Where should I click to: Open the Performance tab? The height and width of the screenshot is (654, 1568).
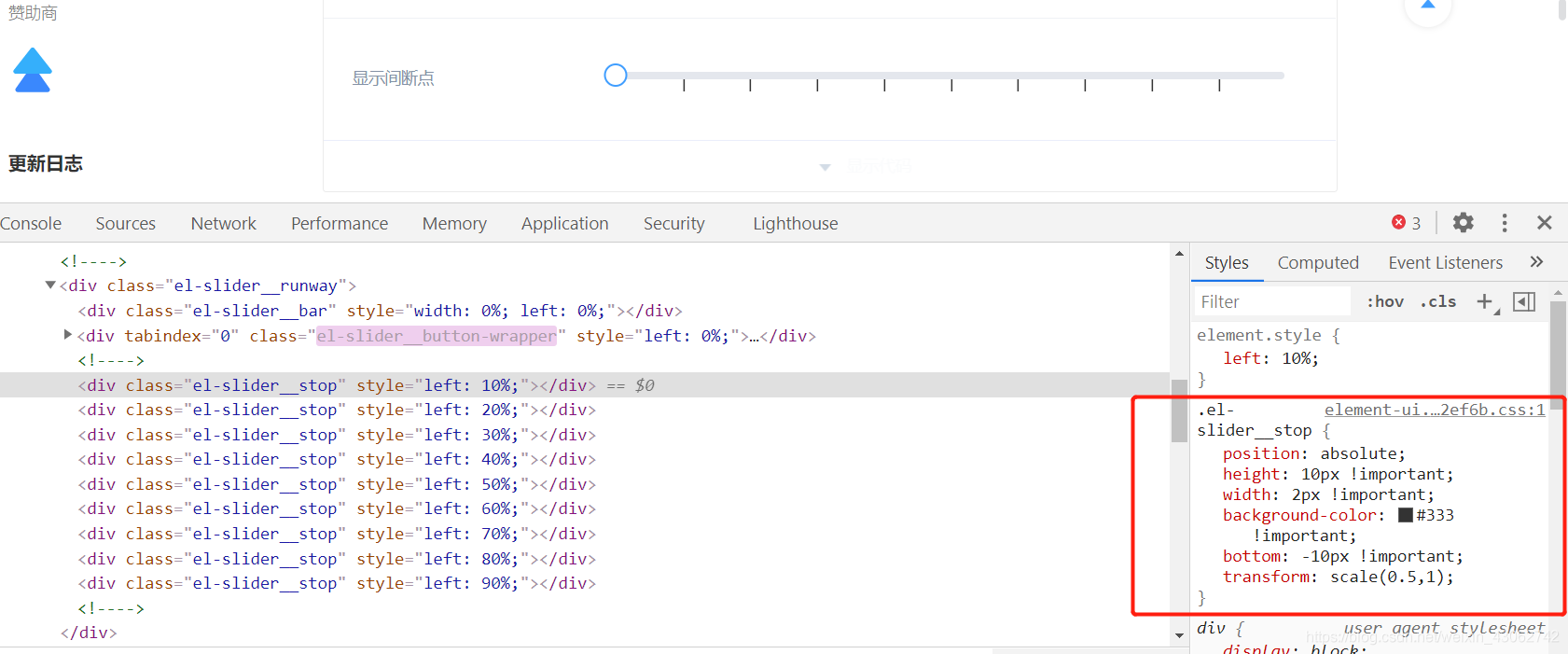click(340, 223)
